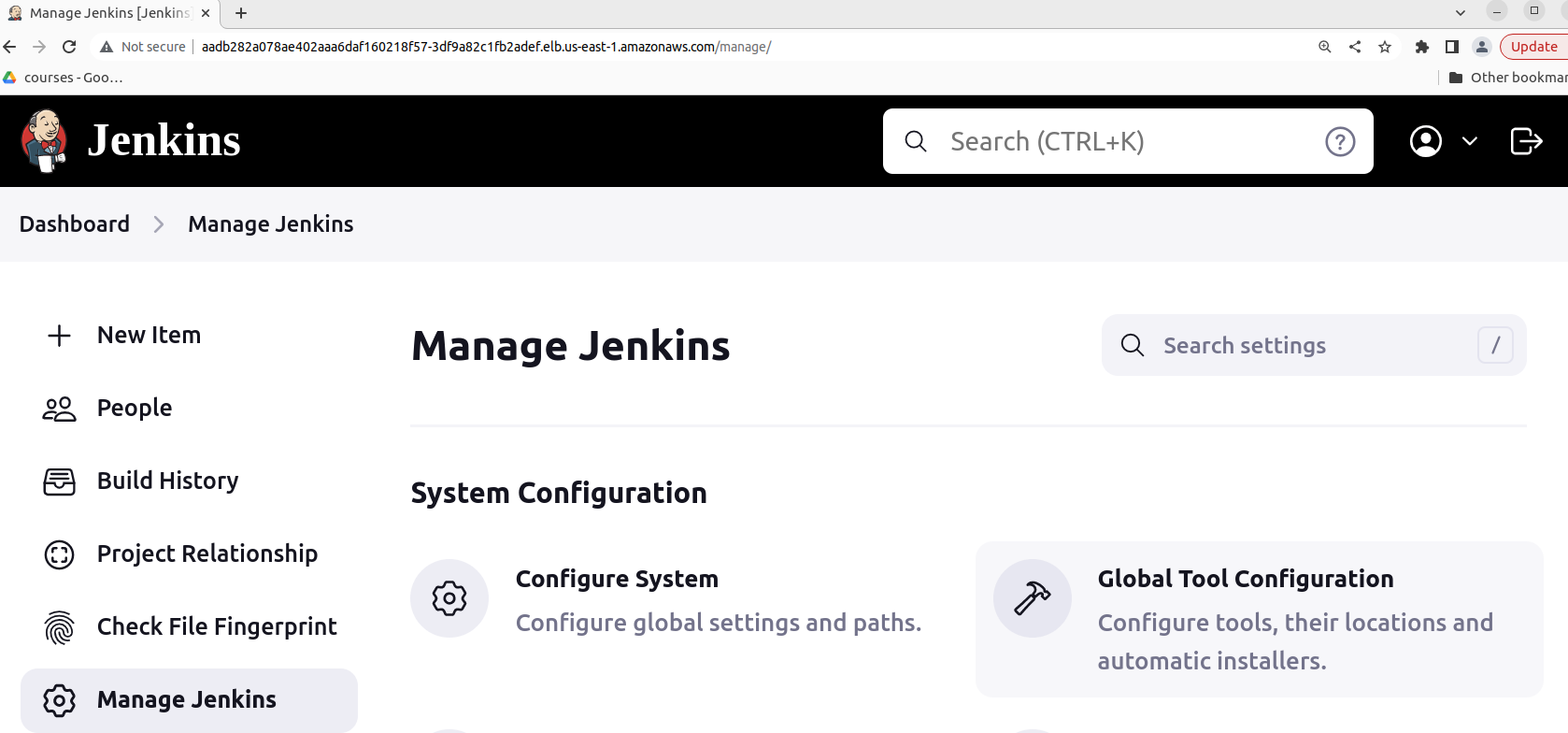Image resolution: width=1568 pixels, height=733 pixels.
Task: Select New Item in sidebar
Action: coord(189,335)
